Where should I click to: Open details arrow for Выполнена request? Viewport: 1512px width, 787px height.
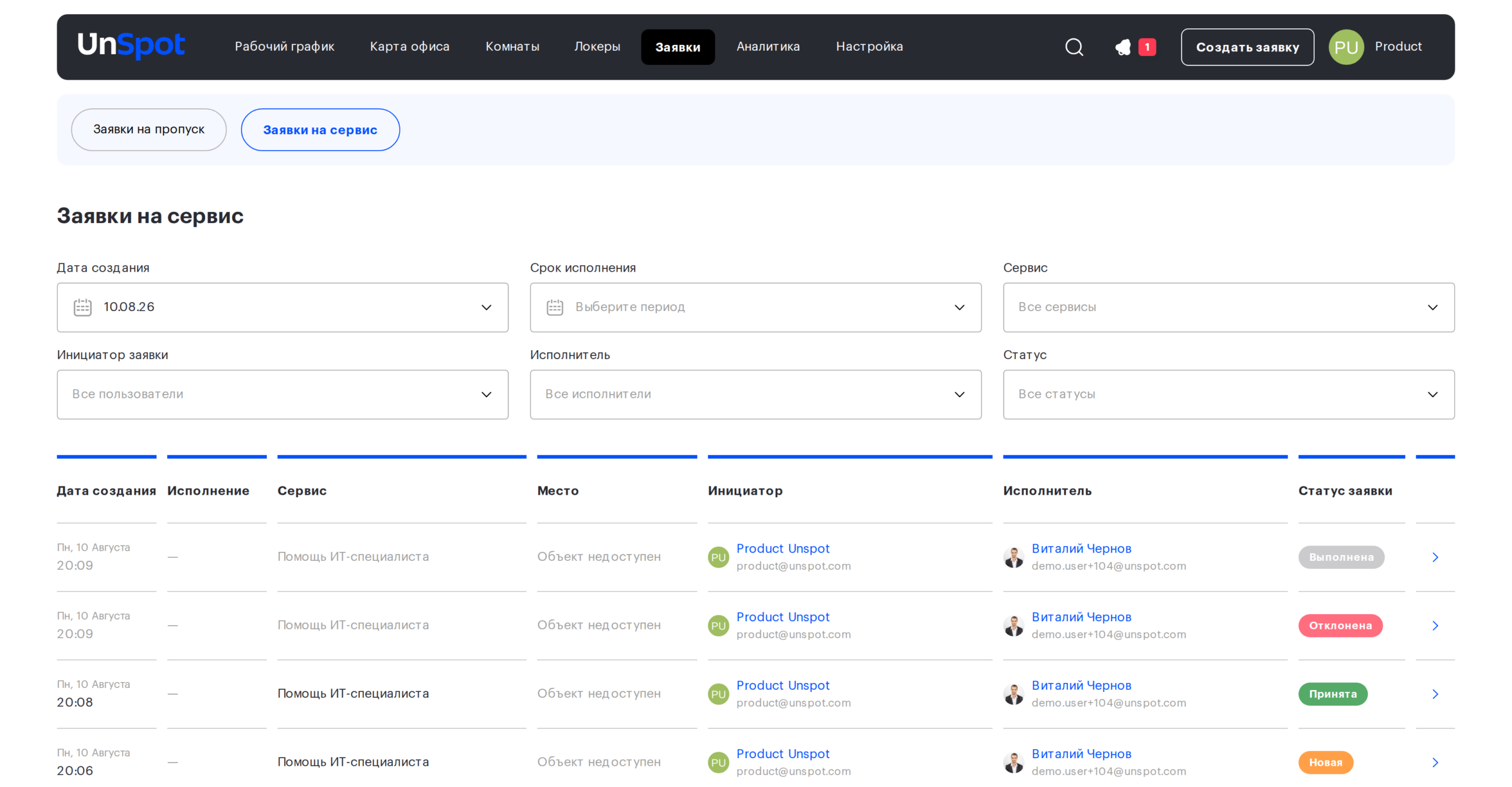1435,557
